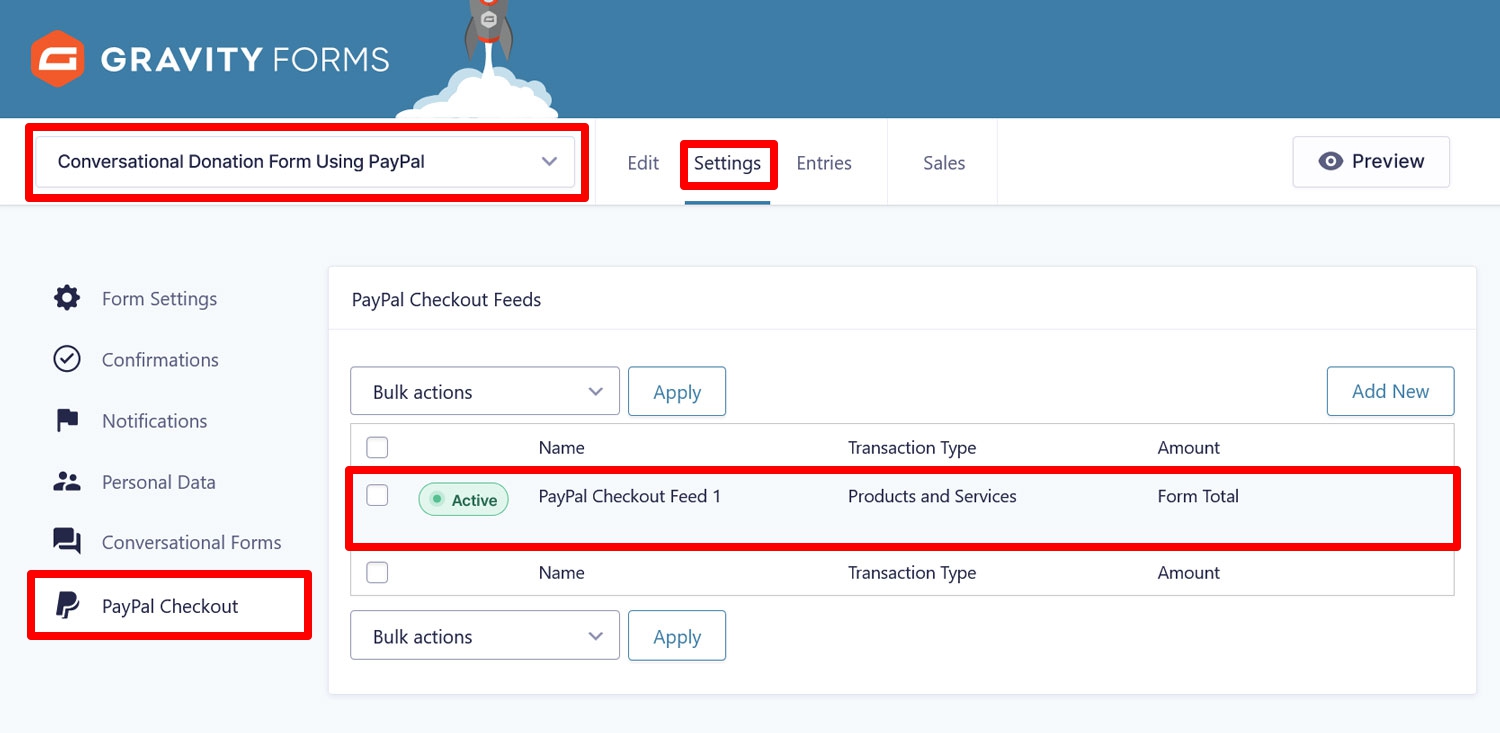Click the lower Apply button
Screen dimensions: 1500x733
pos(677,636)
